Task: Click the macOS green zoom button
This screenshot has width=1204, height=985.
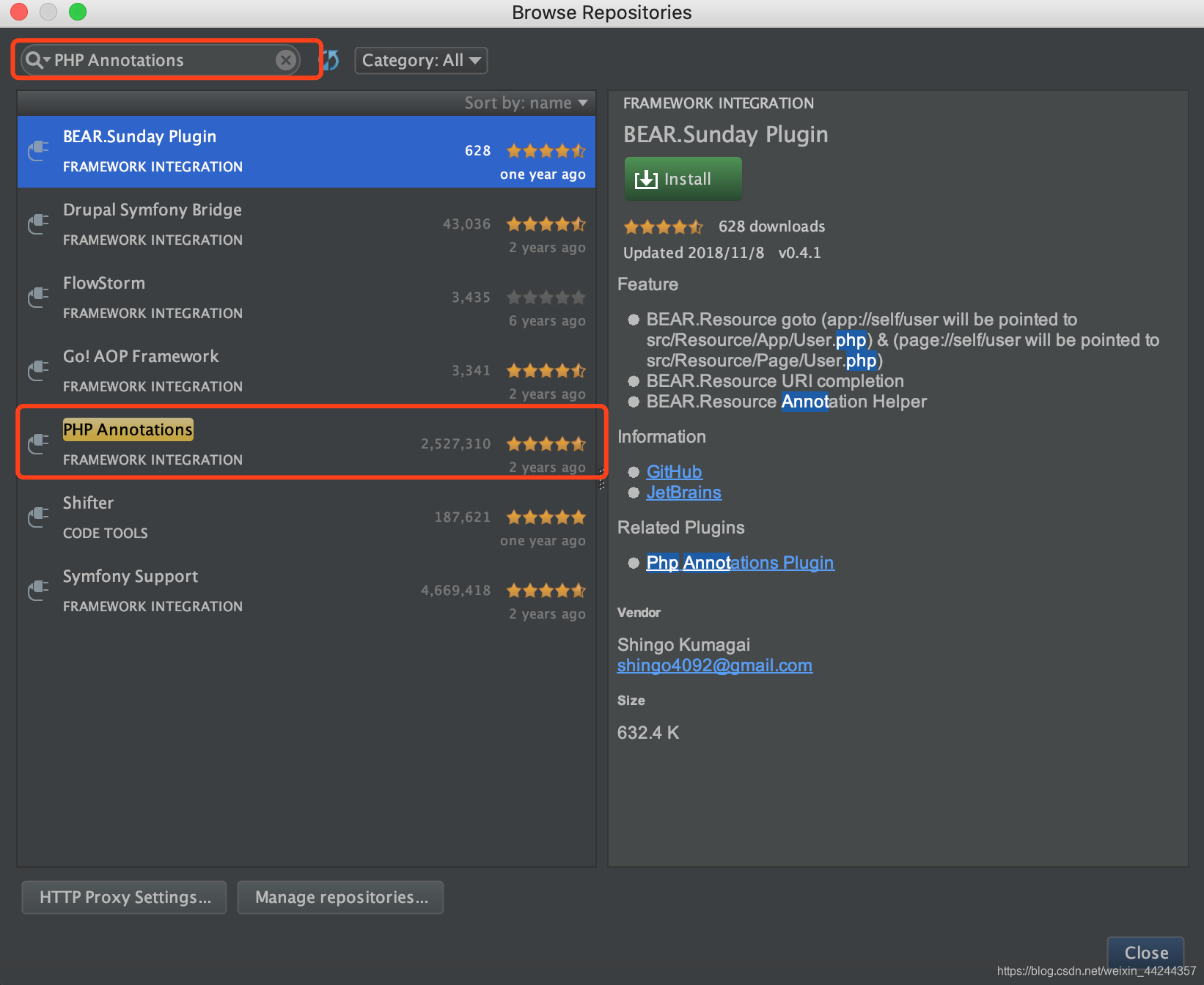Action: click(x=78, y=12)
